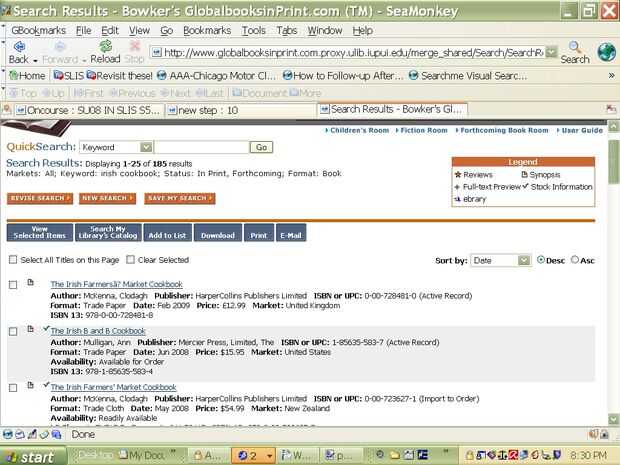The width and height of the screenshot is (620, 465).
Task: Click the Navigator globe icon in status bar
Action: pos(8,434)
